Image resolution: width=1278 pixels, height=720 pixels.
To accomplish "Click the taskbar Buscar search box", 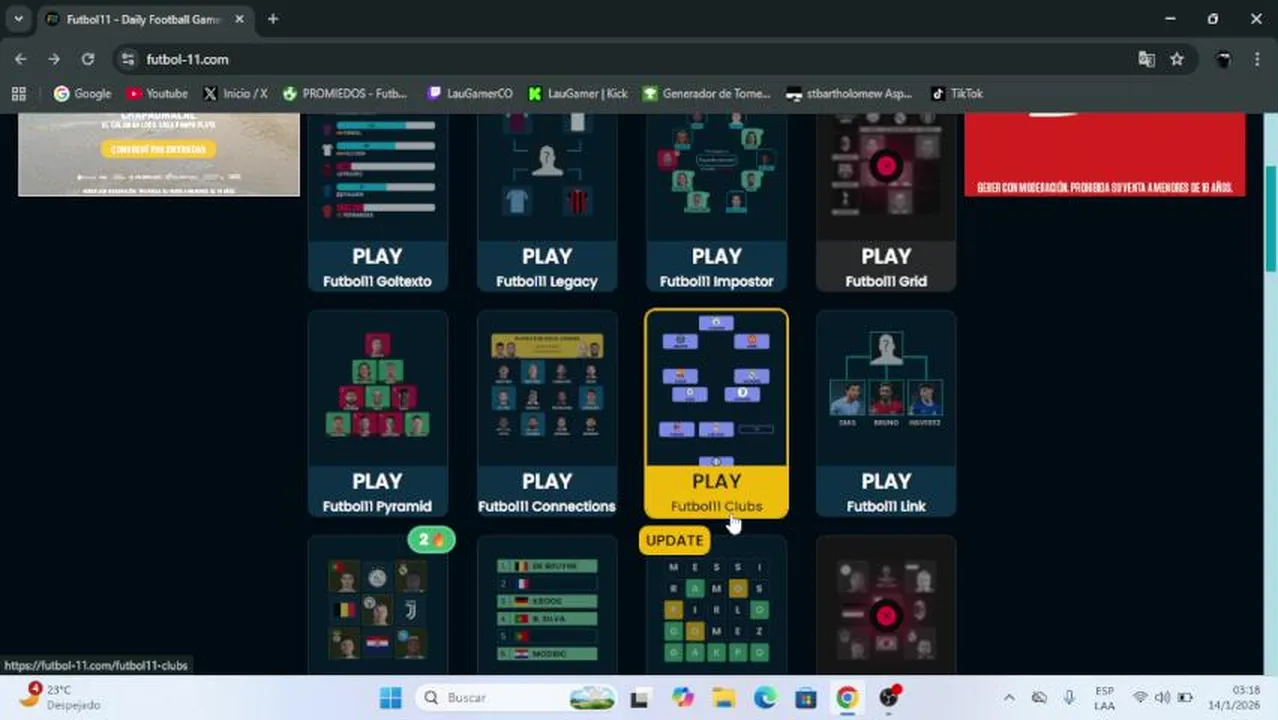I will click(x=517, y=698).
